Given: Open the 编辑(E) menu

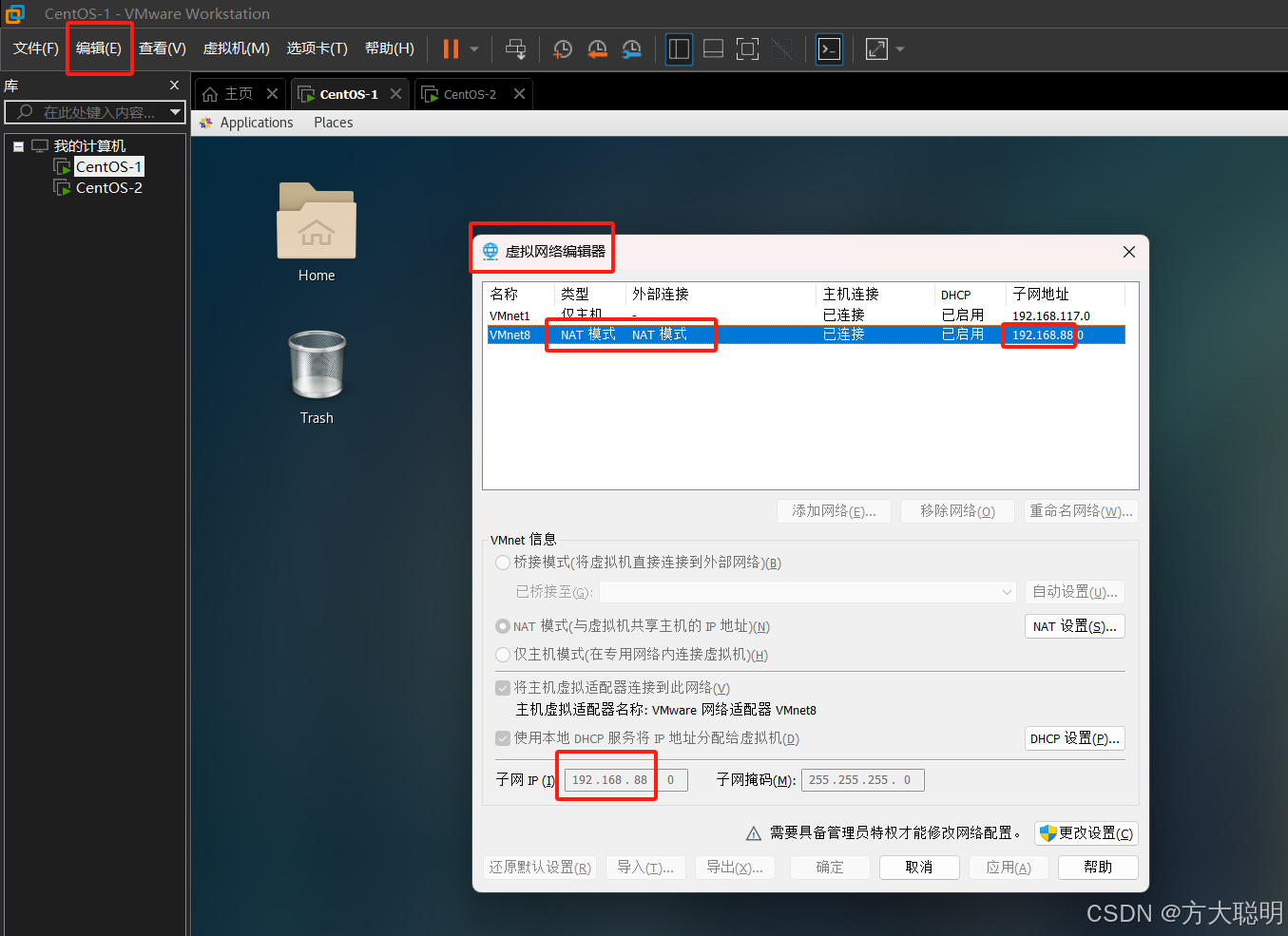Looking at the screenshot, I should (99, 48).
